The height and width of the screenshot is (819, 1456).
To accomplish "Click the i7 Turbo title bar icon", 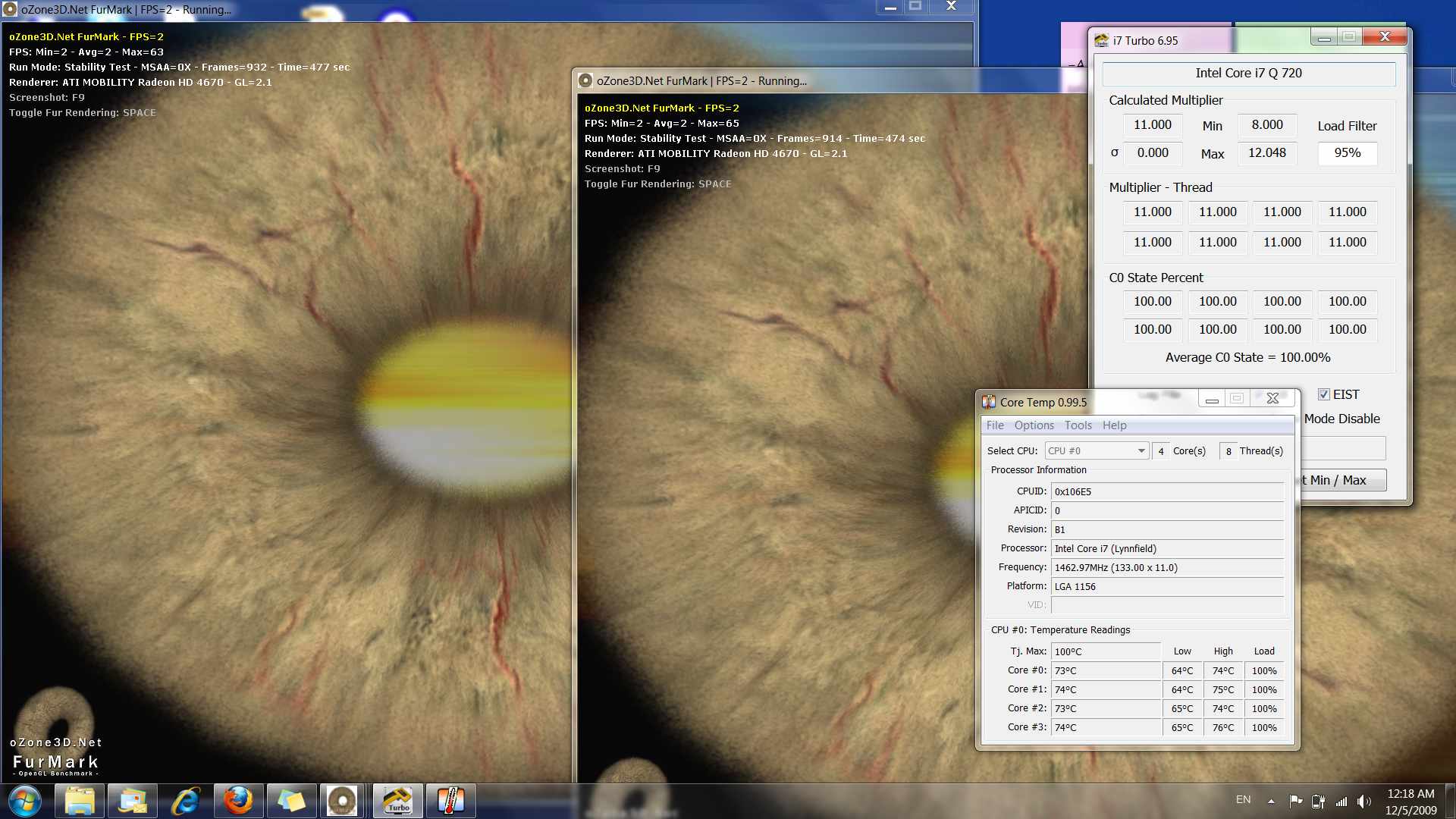I will point(1101,40).
